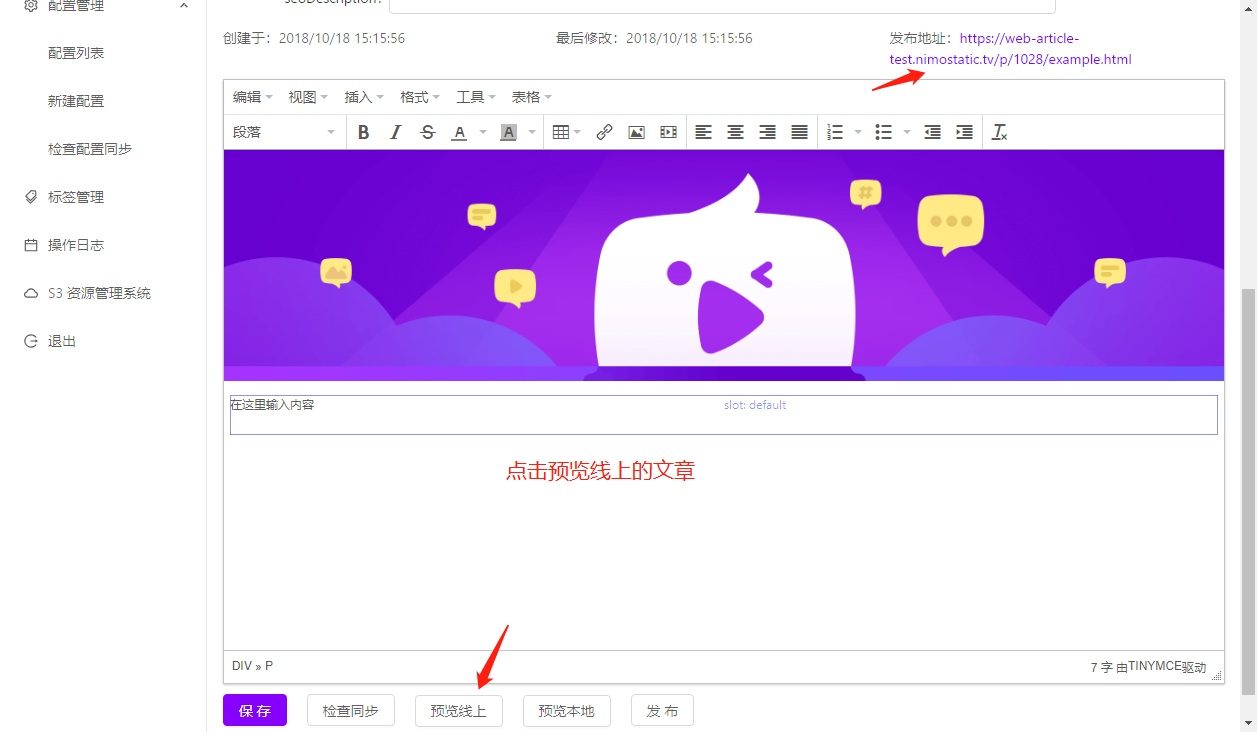Click the DIV element in path bar
1257x732 pixels.
point(242,666)
